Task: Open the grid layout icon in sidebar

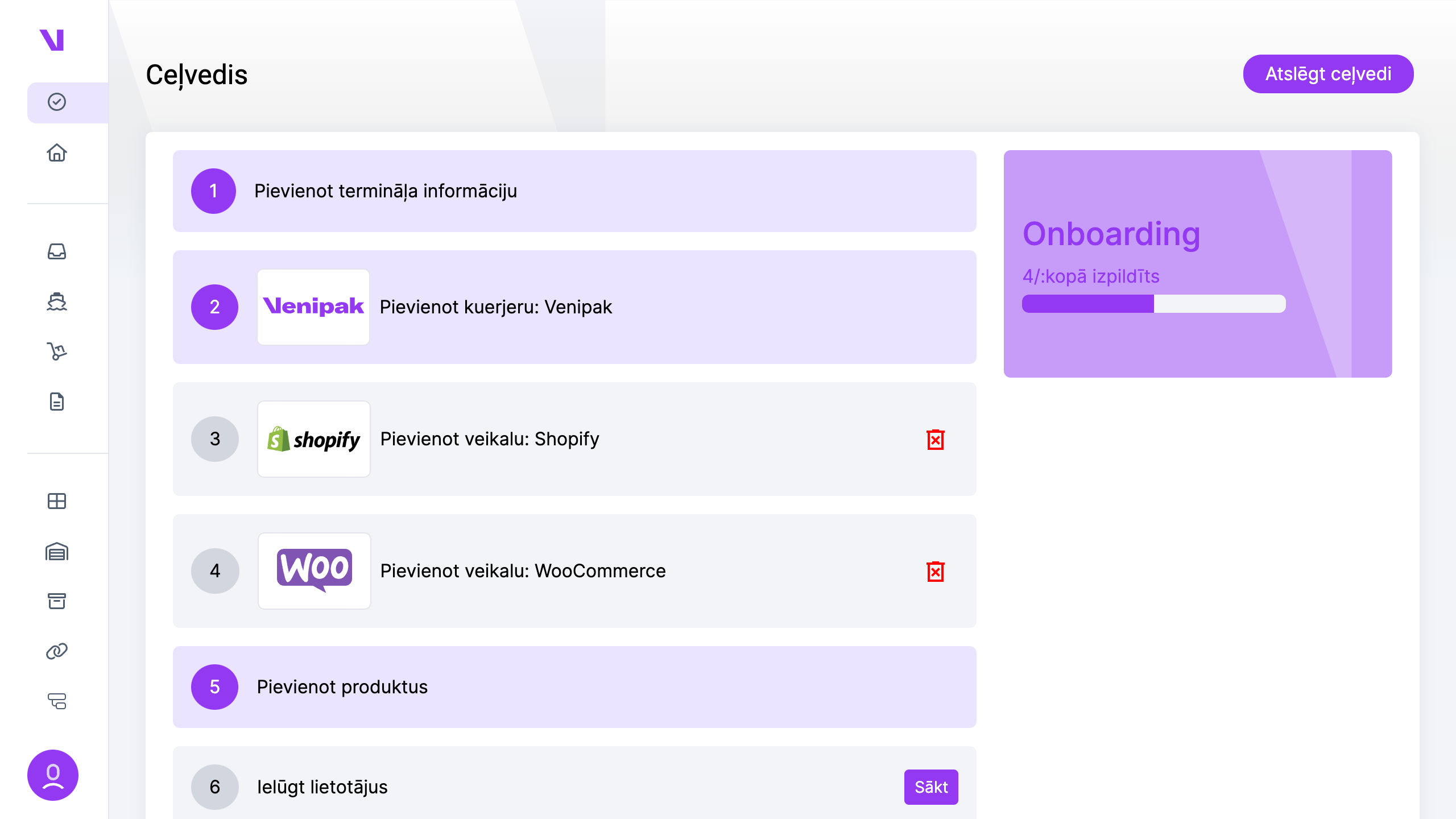Action: click(x=57, y=501)
